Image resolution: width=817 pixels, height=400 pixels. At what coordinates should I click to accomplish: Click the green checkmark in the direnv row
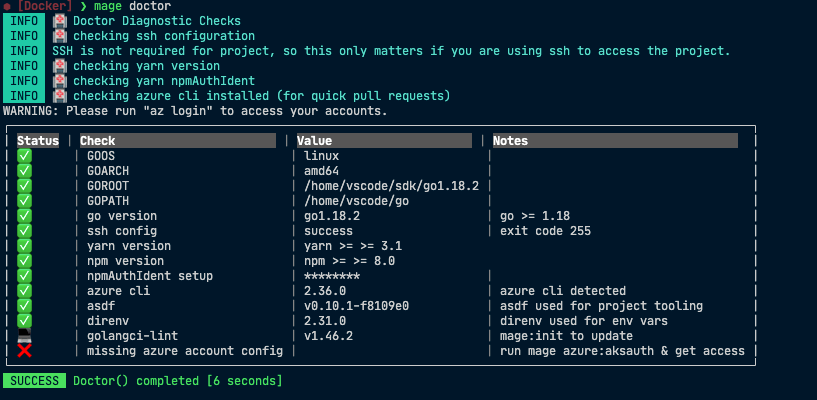[25, 321]
